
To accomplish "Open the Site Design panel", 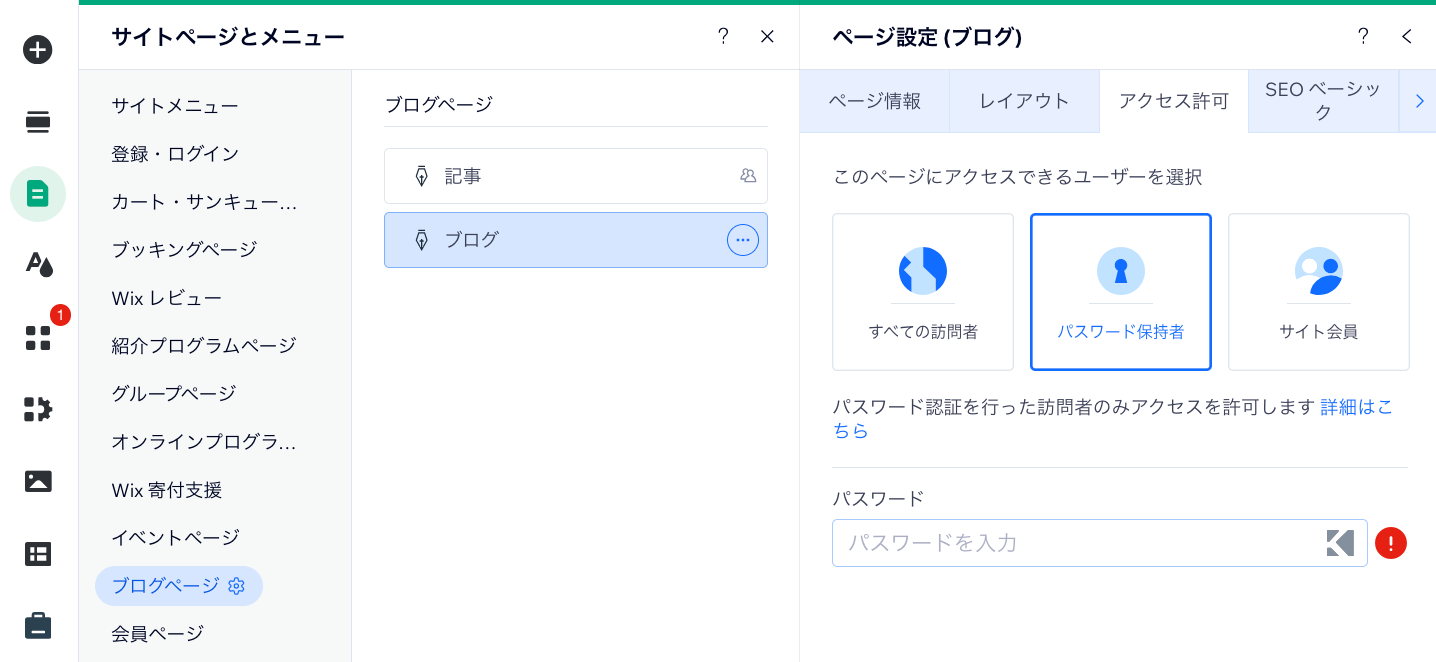I will (x=38, y=265).
